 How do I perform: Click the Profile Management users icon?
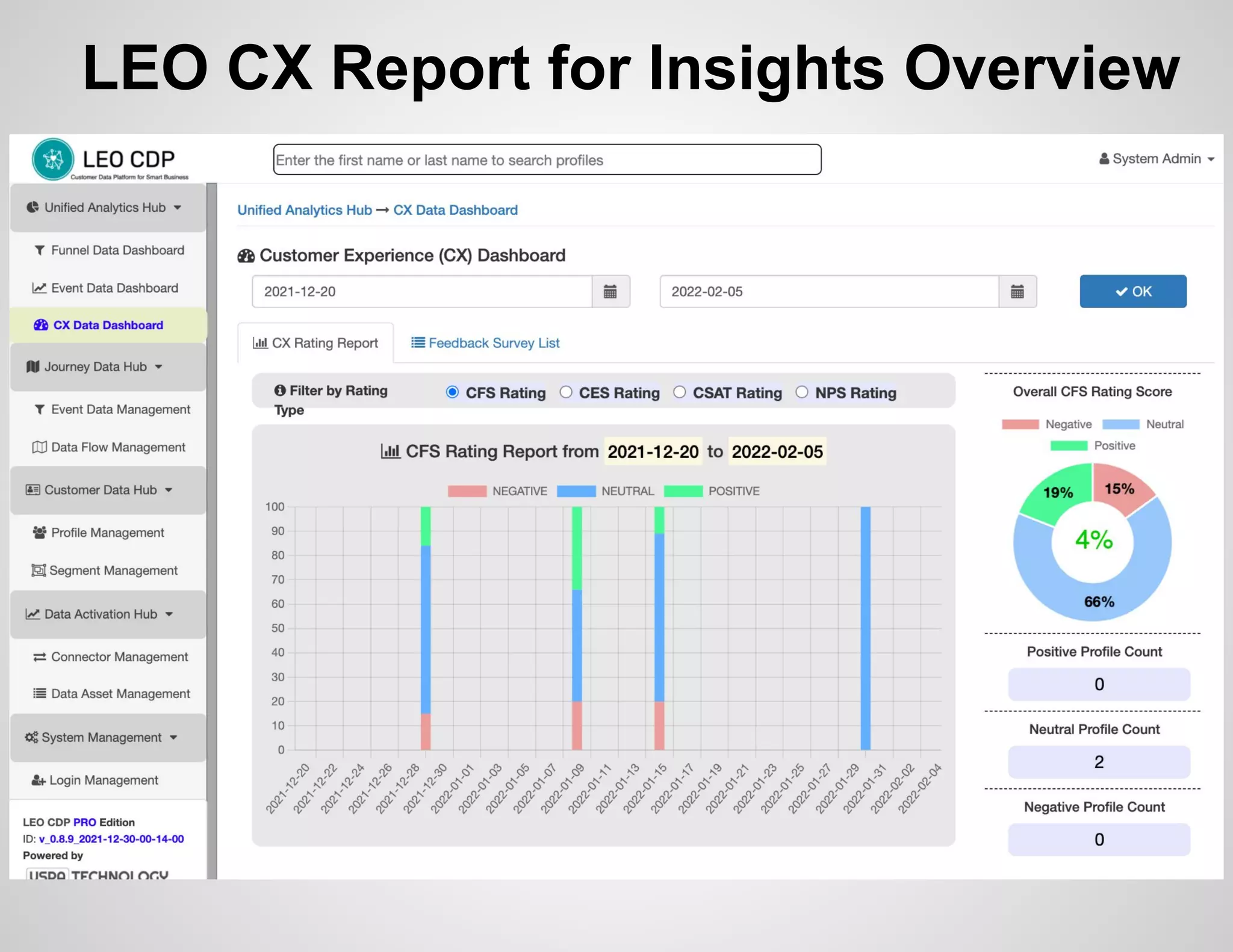click(40, 533)
